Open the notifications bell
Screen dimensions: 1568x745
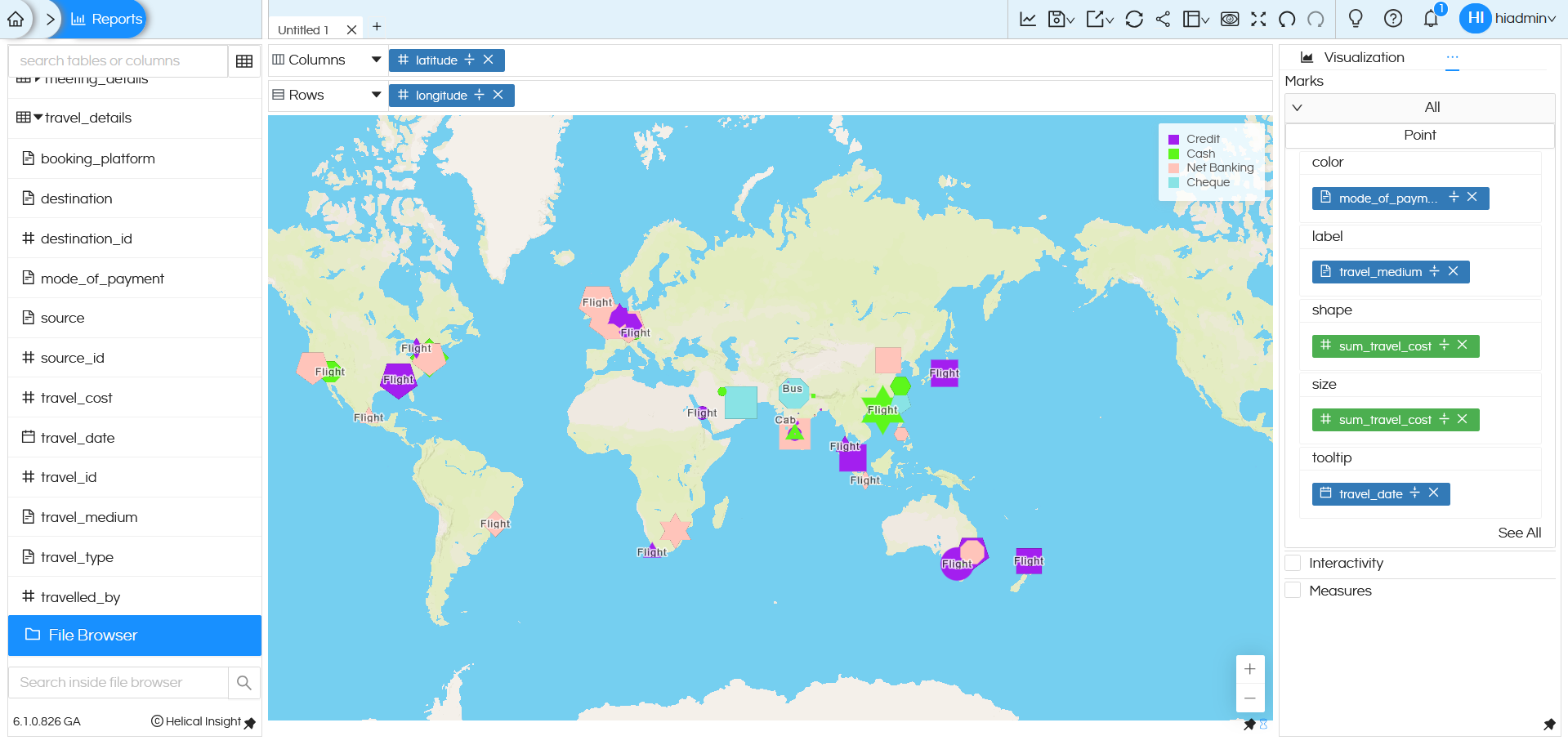pos(1431,18)
